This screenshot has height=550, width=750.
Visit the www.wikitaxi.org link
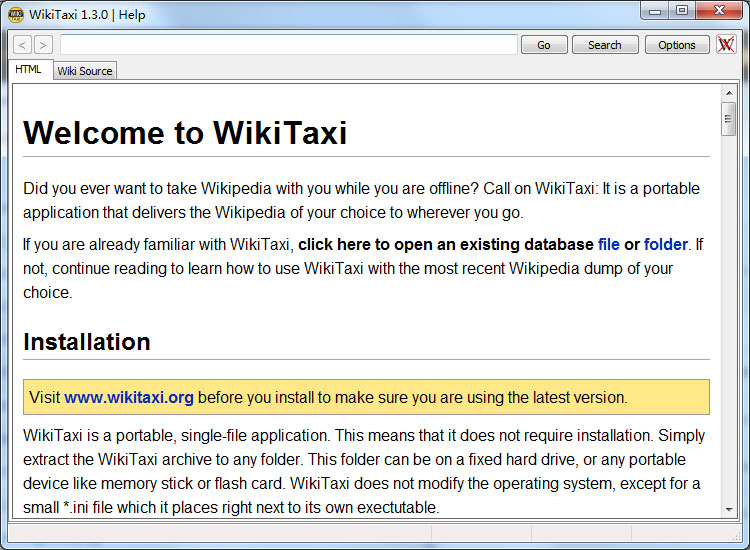(x=129, y=397)
